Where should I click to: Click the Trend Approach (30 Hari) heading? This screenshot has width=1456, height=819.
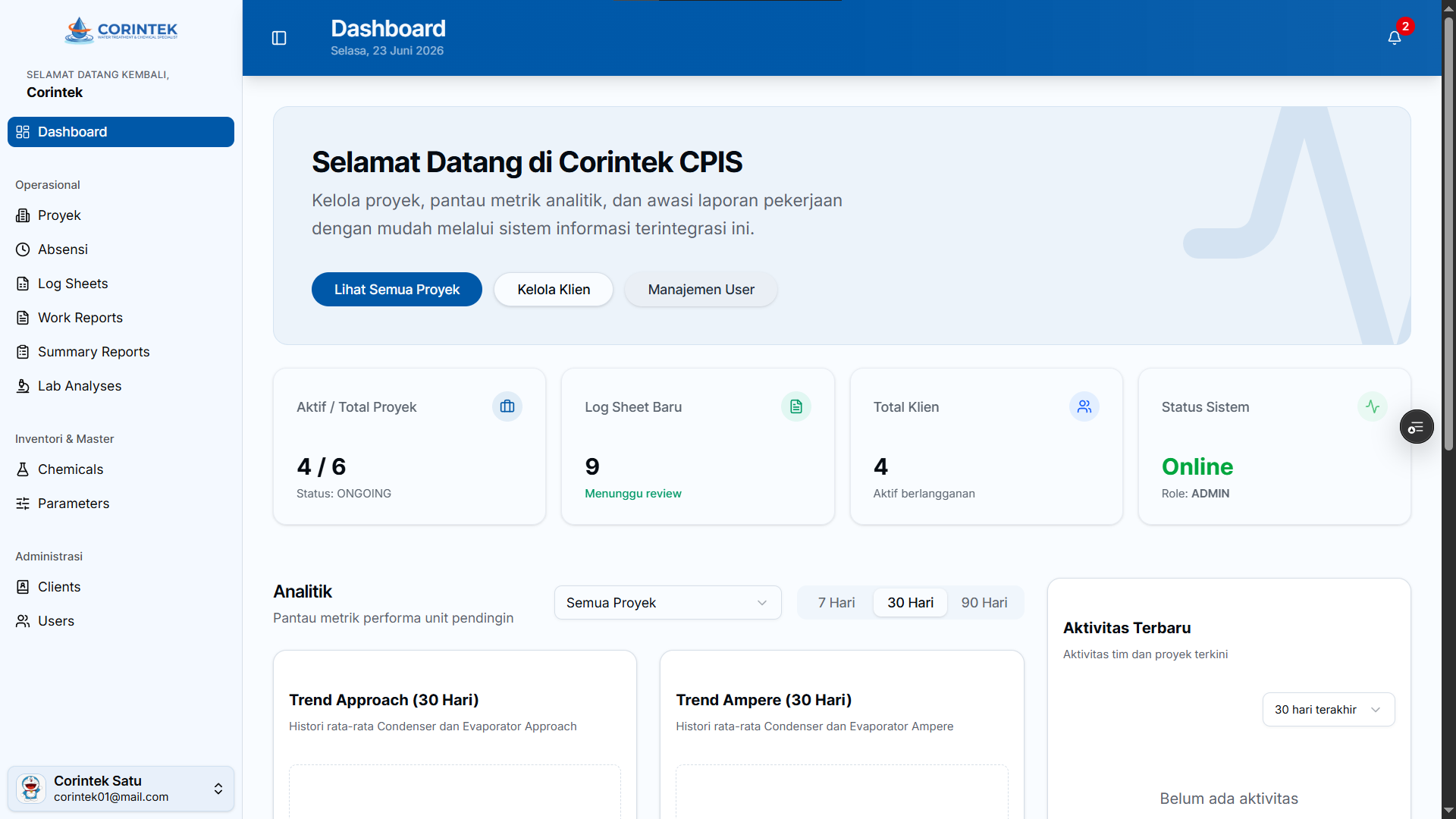coord(384,700)
